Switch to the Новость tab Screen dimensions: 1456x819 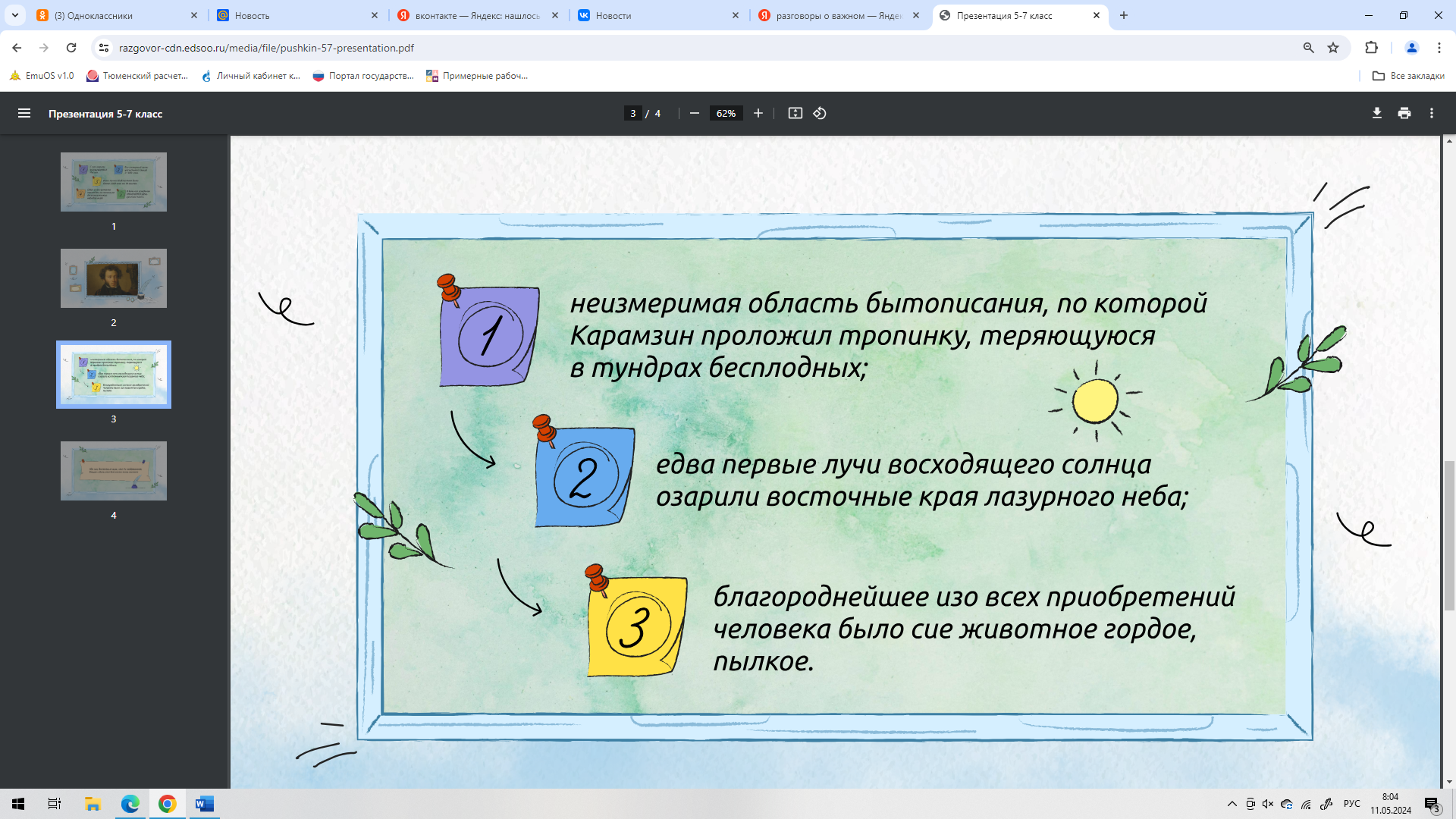point(298,15)
